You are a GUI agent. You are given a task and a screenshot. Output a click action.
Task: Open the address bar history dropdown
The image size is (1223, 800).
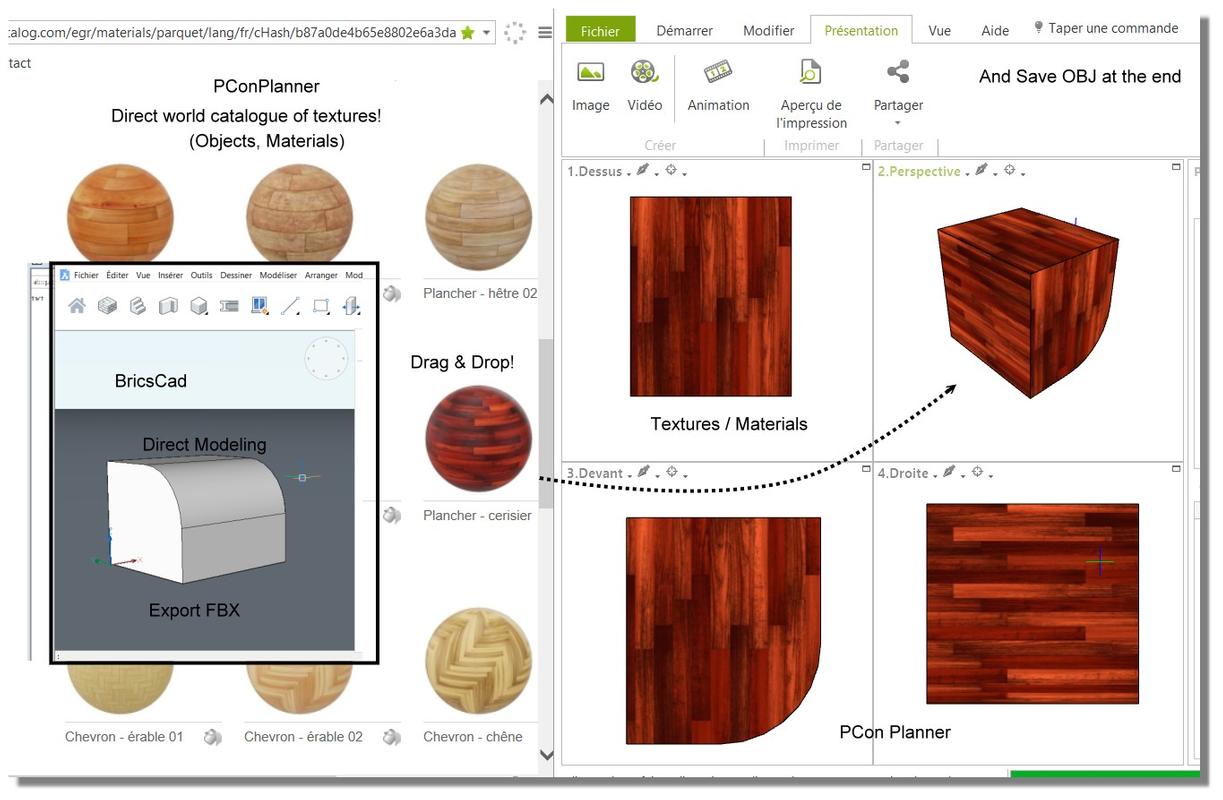pos(487,33)
